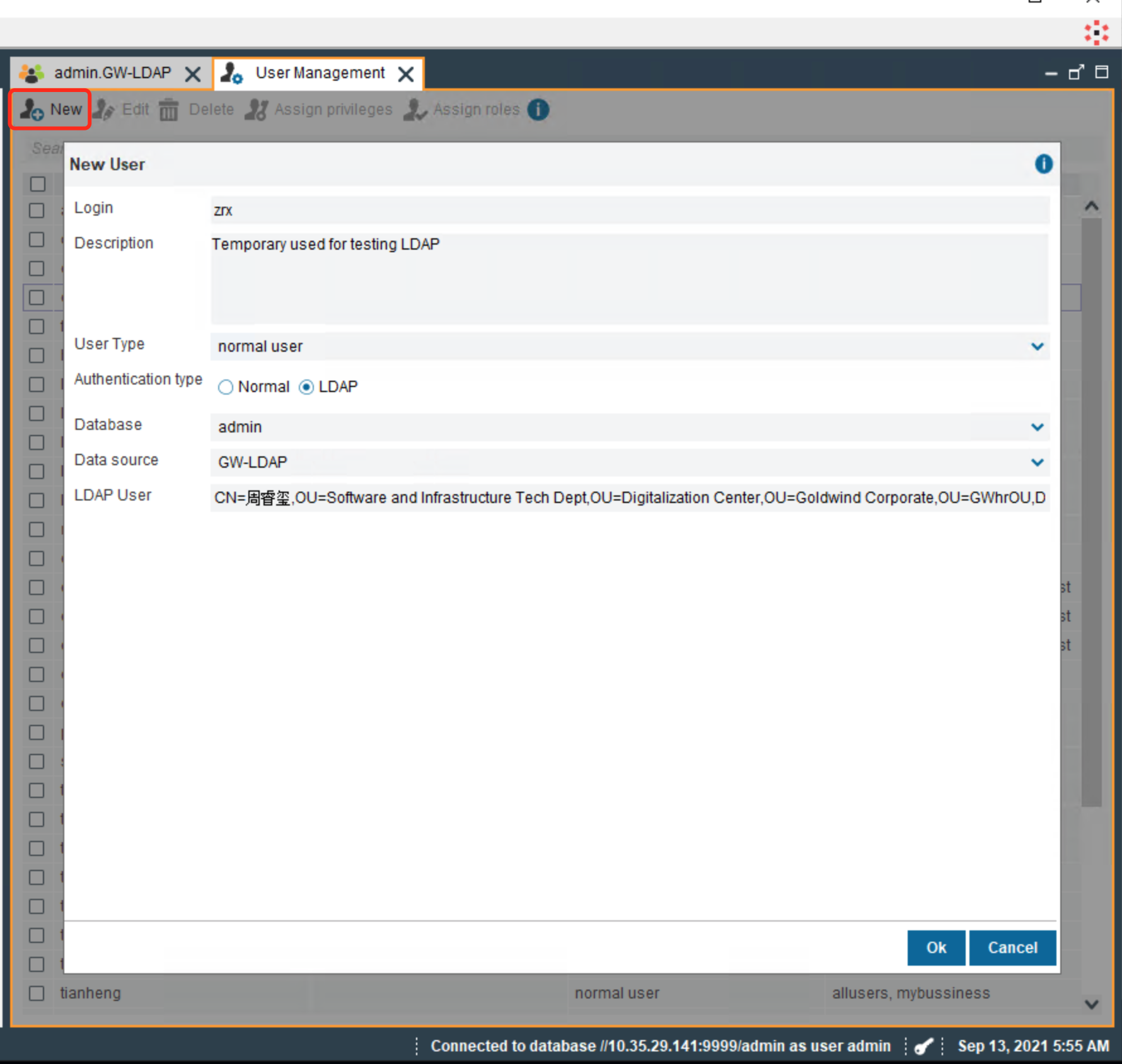Click the New User dialog info icon
This screenshot has height=1064, width=1122.
(x=1043, y=165)
